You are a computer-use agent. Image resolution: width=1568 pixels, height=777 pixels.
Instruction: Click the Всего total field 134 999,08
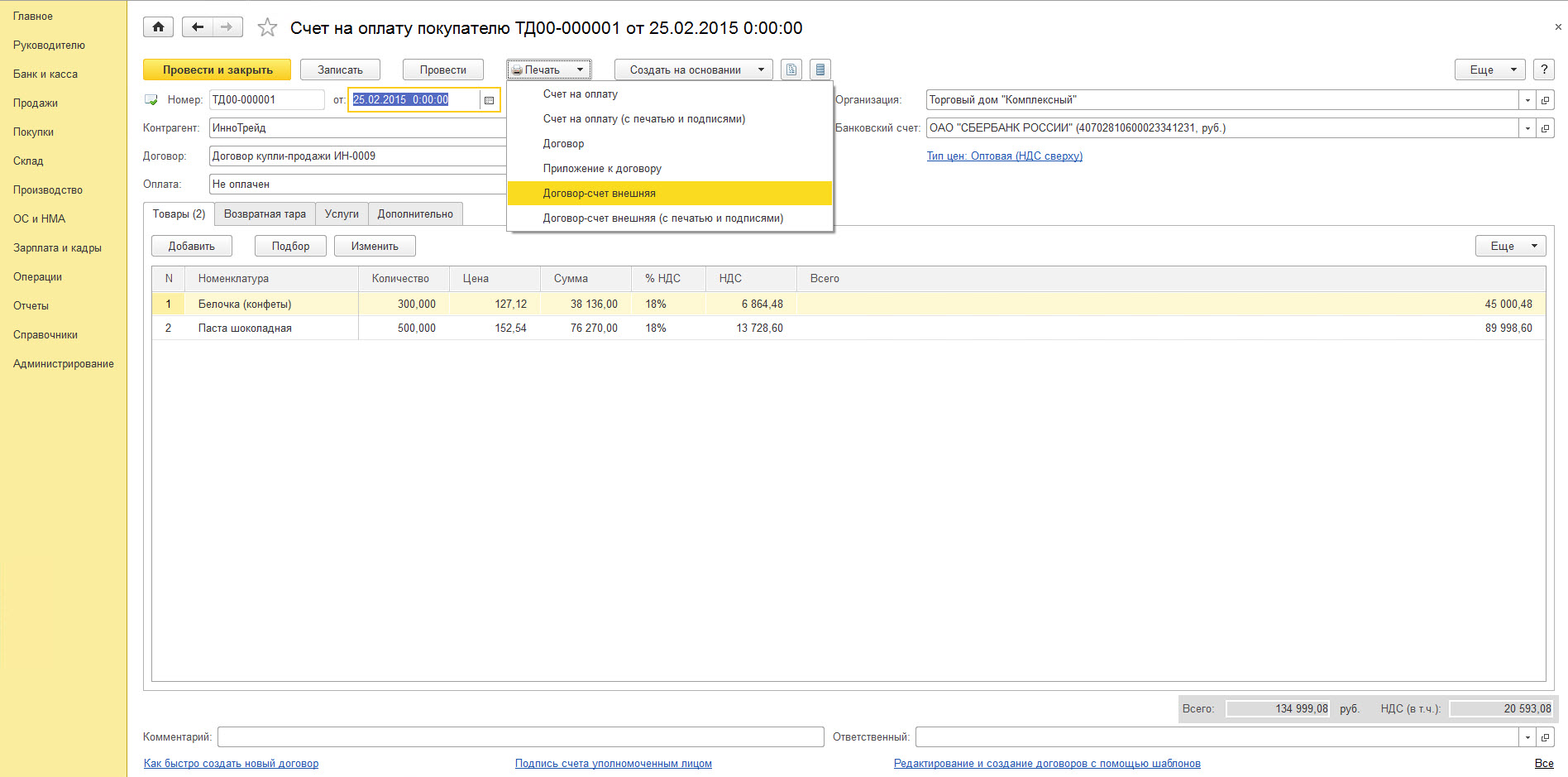coord(1278,709)
